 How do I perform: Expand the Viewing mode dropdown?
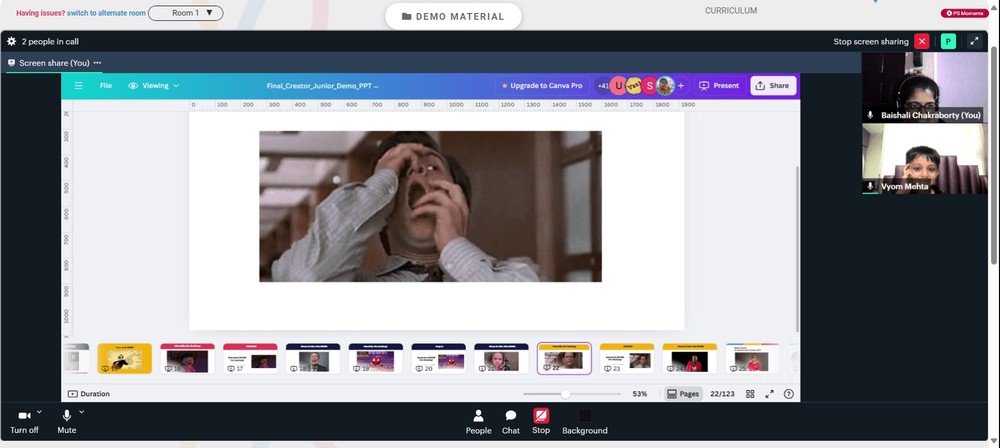point(154,86)
